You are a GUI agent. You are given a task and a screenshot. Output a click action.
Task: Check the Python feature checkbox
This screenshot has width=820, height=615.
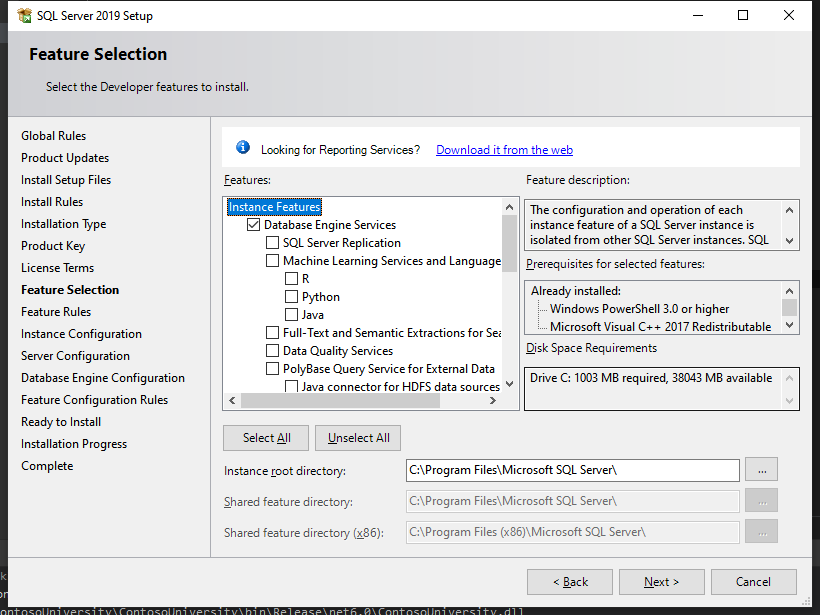click(x=291, y=297)
